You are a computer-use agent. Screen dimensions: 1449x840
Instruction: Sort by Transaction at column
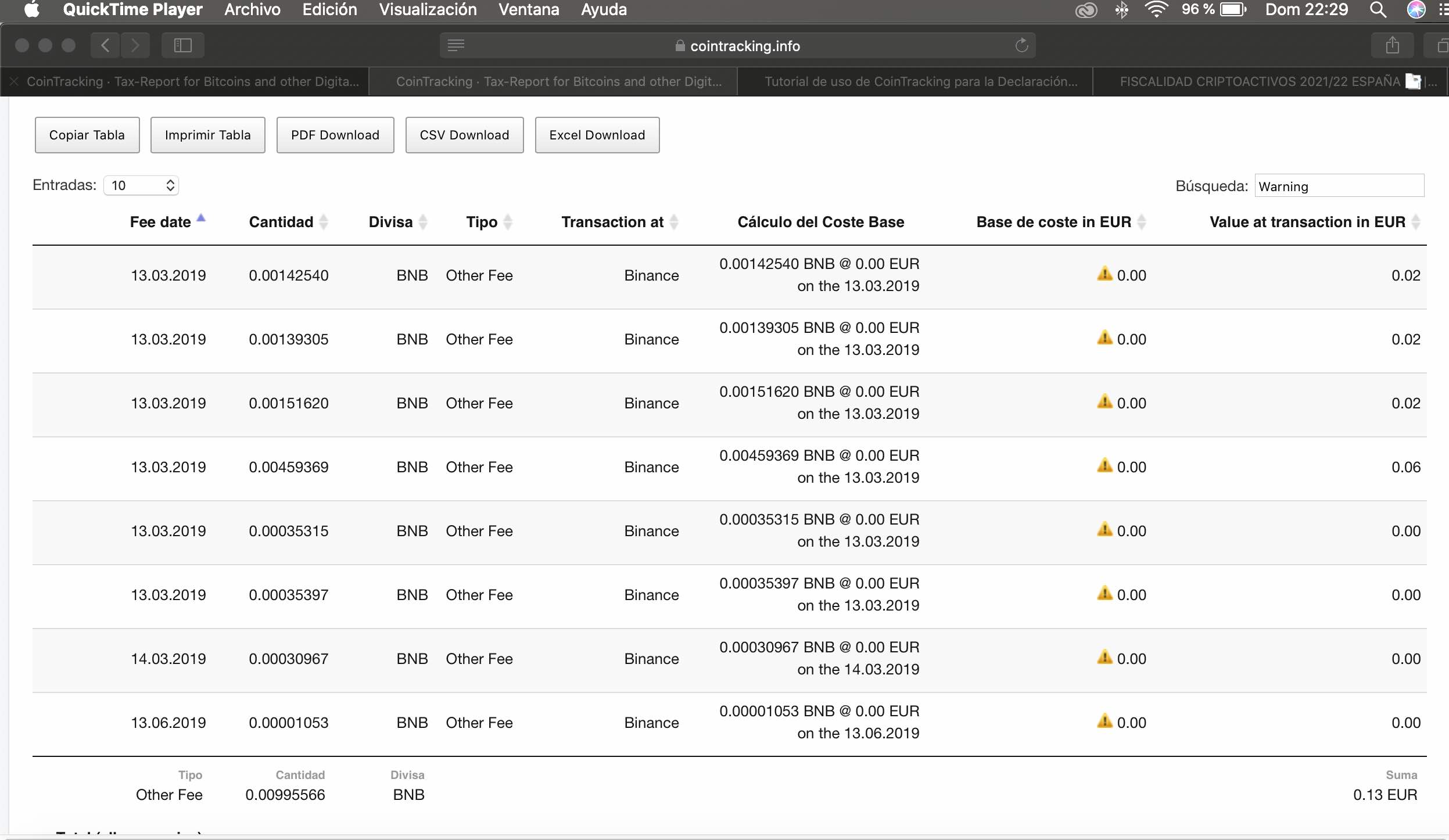[619, 221]
